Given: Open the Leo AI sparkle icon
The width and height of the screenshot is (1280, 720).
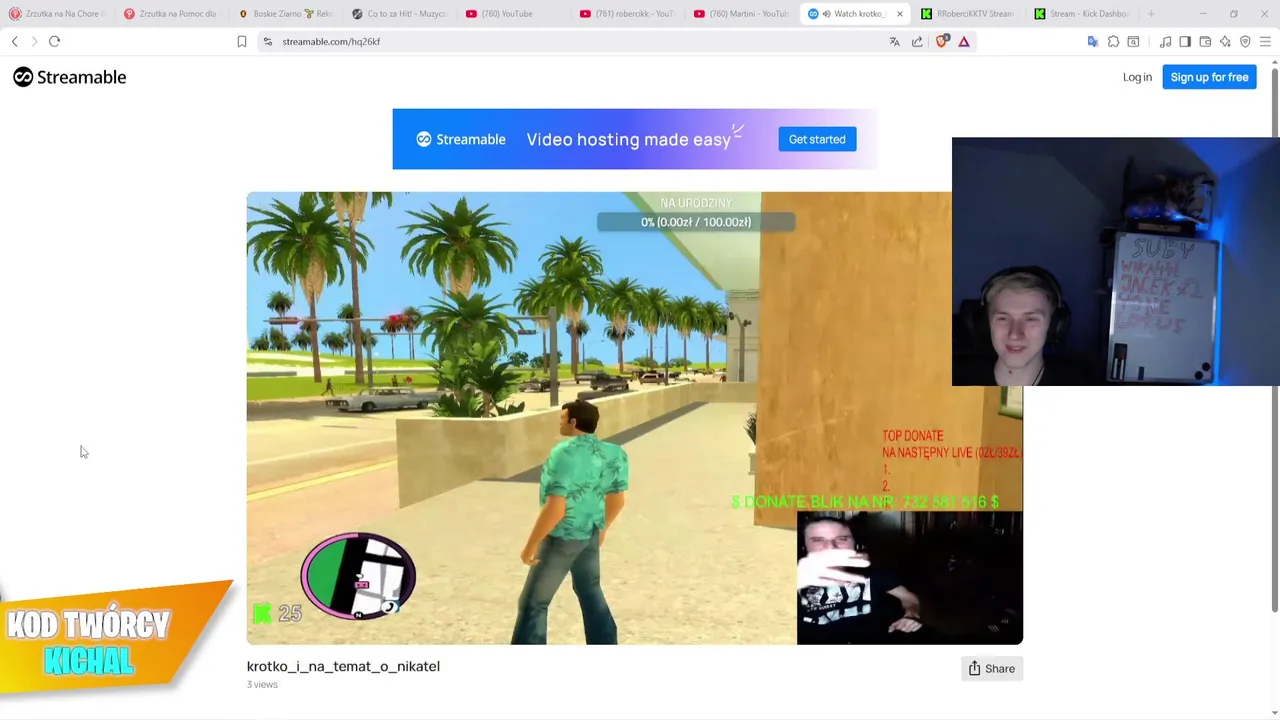Looking at the screenshot, I should [1225, 41].
